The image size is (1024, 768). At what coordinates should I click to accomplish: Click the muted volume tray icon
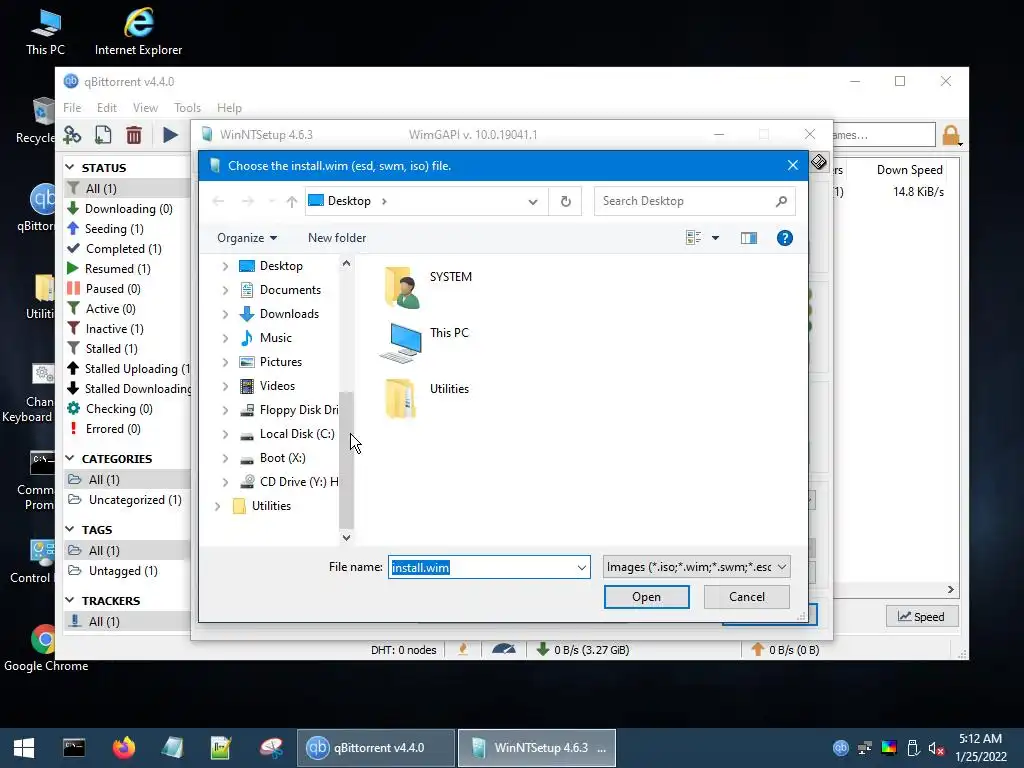[x=936, y=748]
